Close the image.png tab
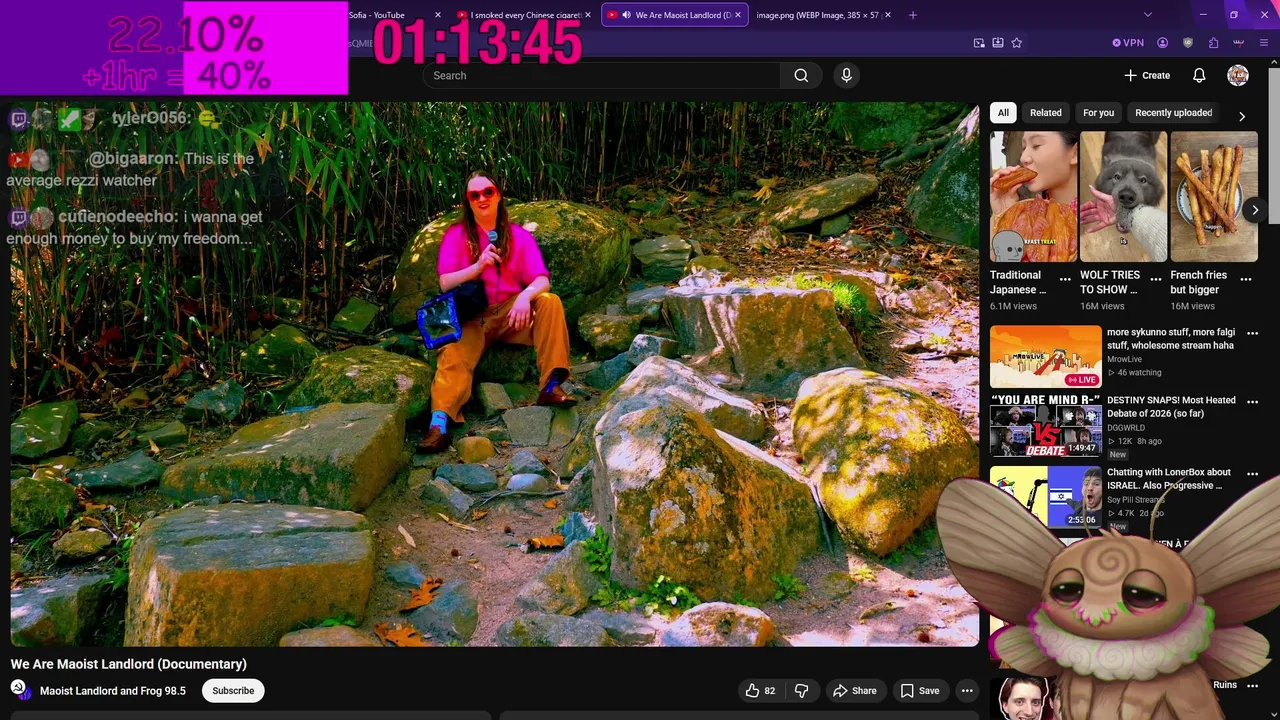 tap(889, 15)
